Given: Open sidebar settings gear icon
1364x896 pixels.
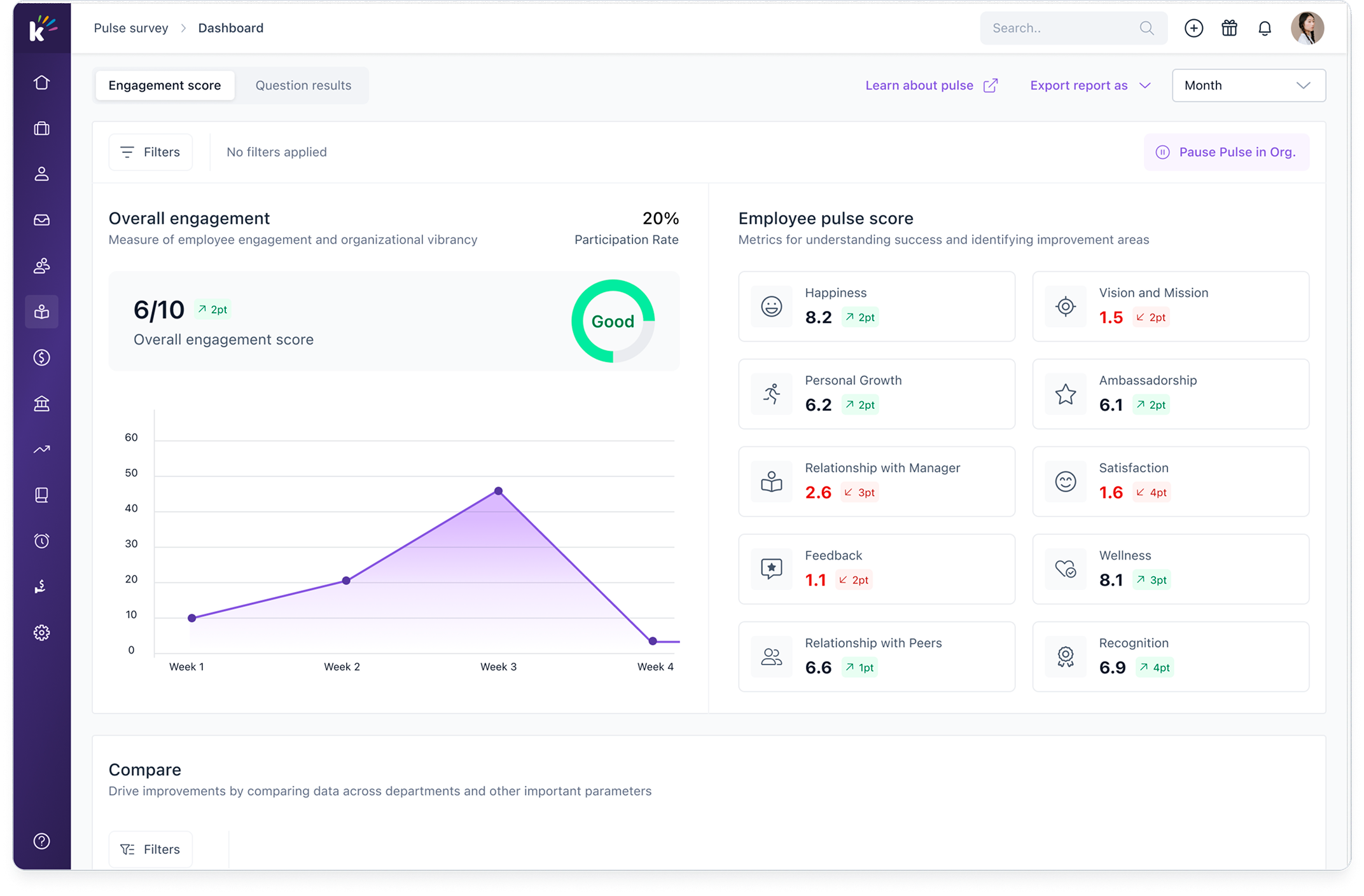Looking at the screenshot, I should point(42,633).
